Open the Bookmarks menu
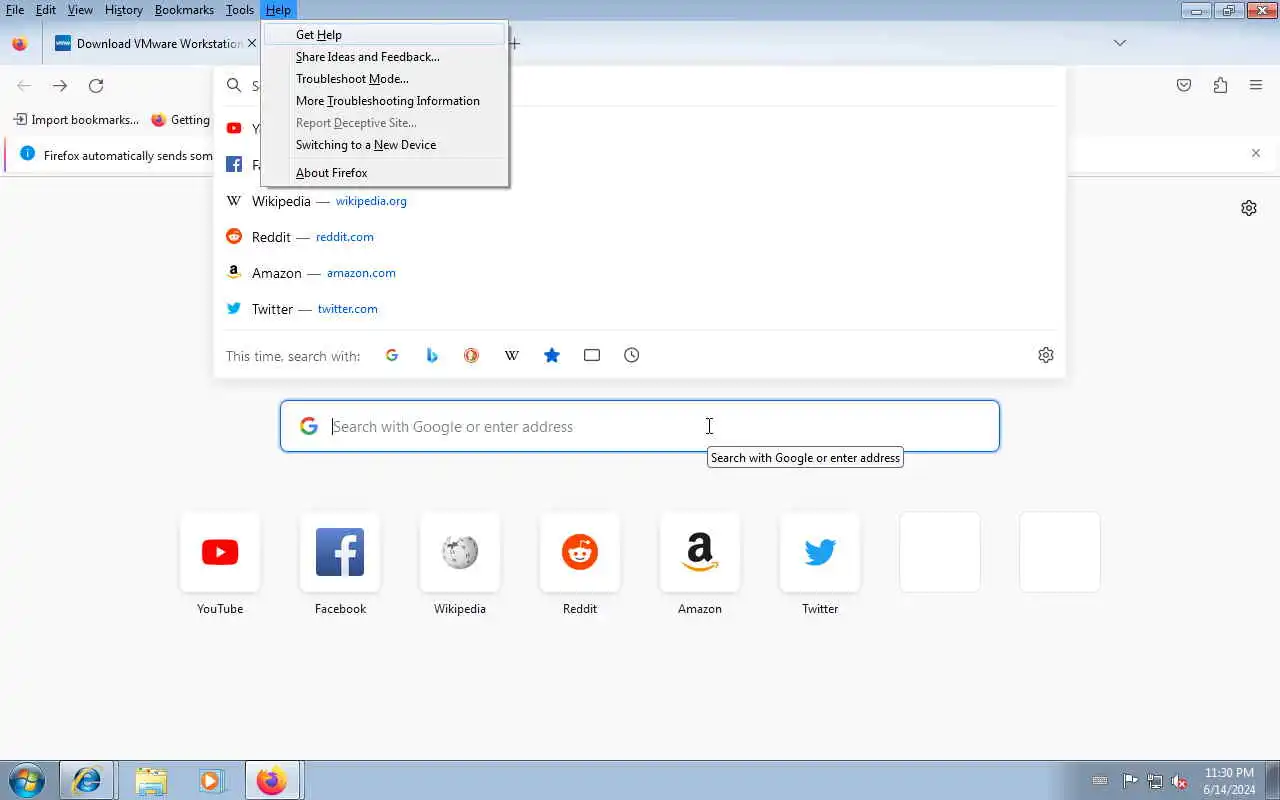 [x=184, y=10]
